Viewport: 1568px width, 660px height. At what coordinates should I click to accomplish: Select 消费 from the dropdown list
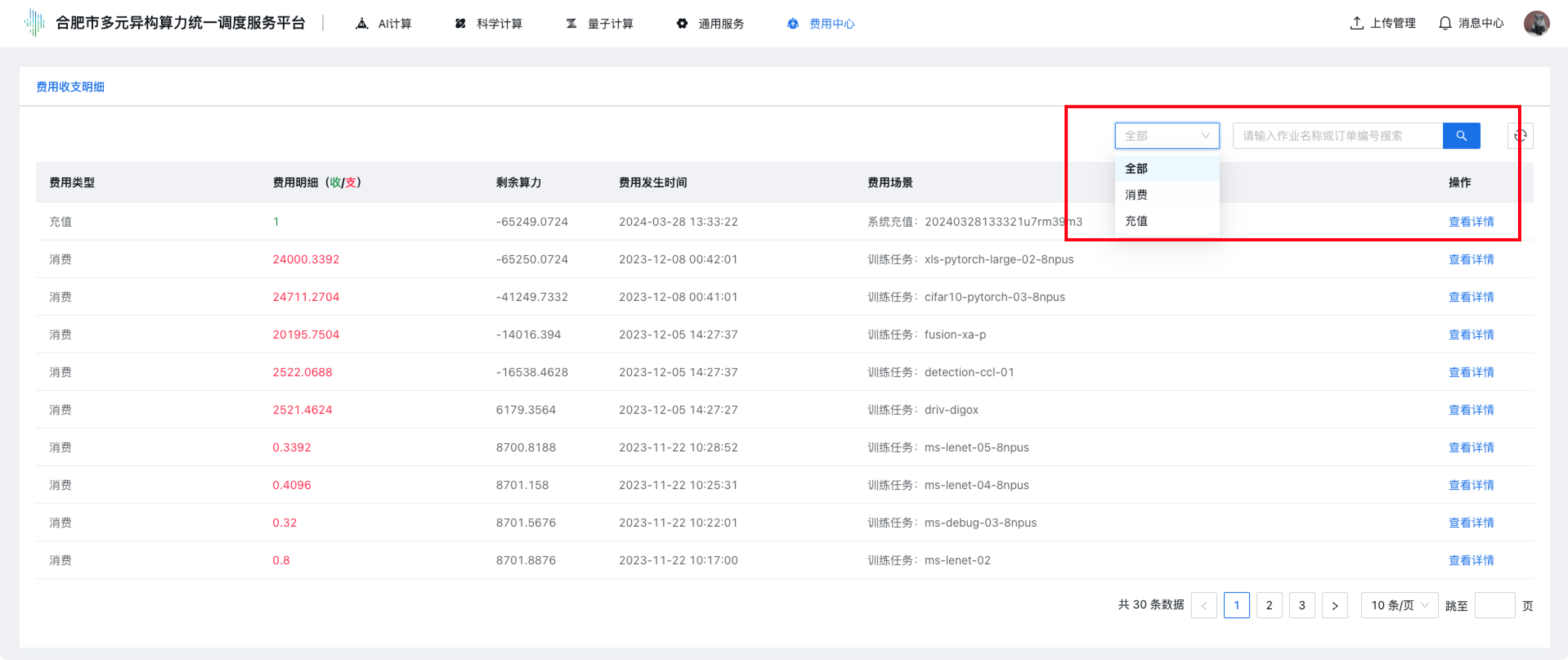(x=1136, y=195)
